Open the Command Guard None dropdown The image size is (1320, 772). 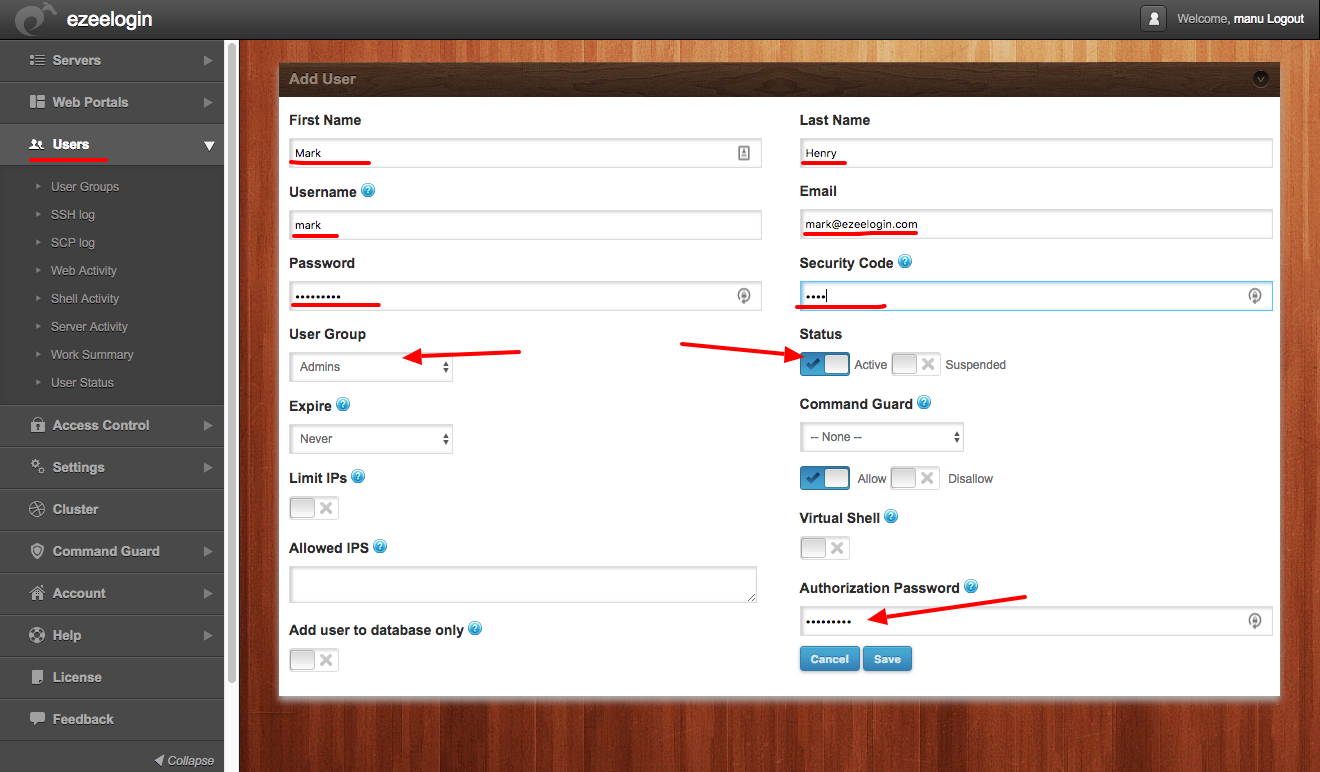[882, 437]
